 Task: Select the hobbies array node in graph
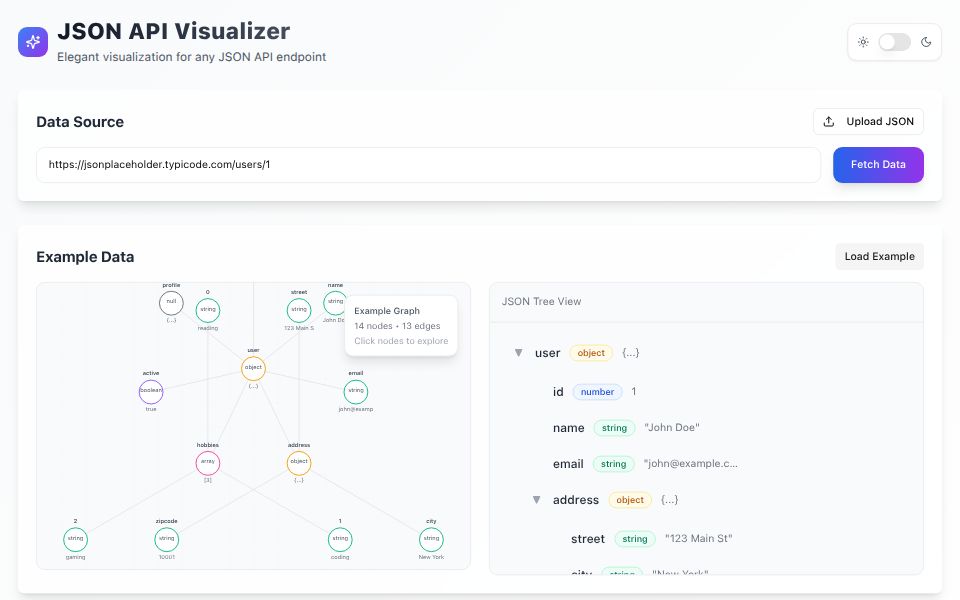point(208,462)
